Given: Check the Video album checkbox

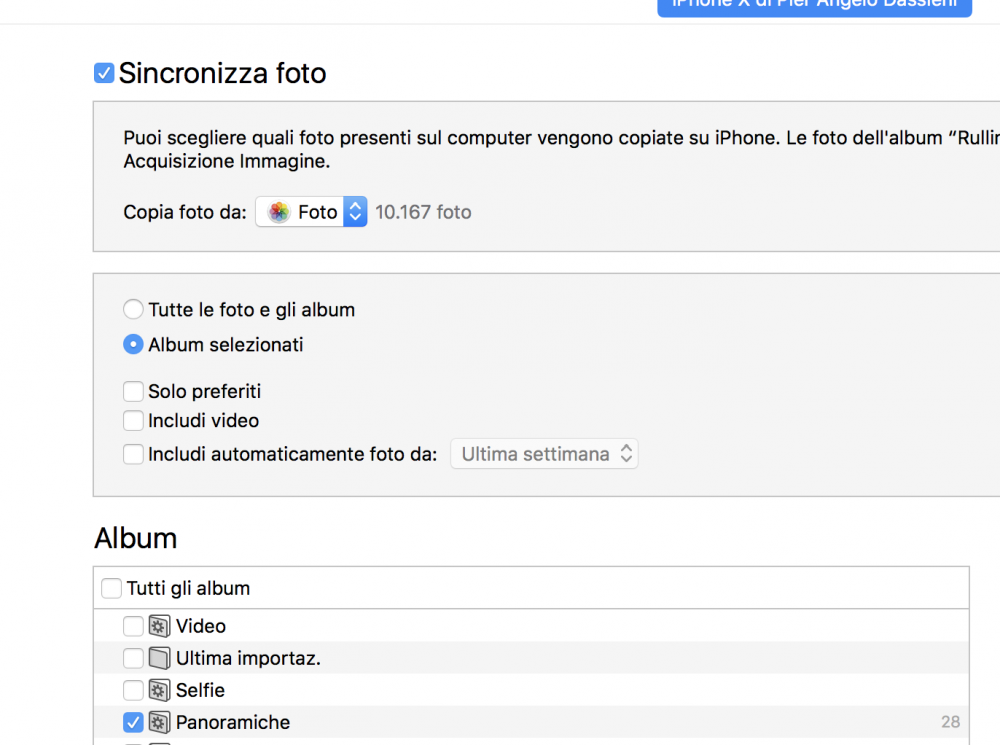Looking at the screenshot, I should [133, 626].
